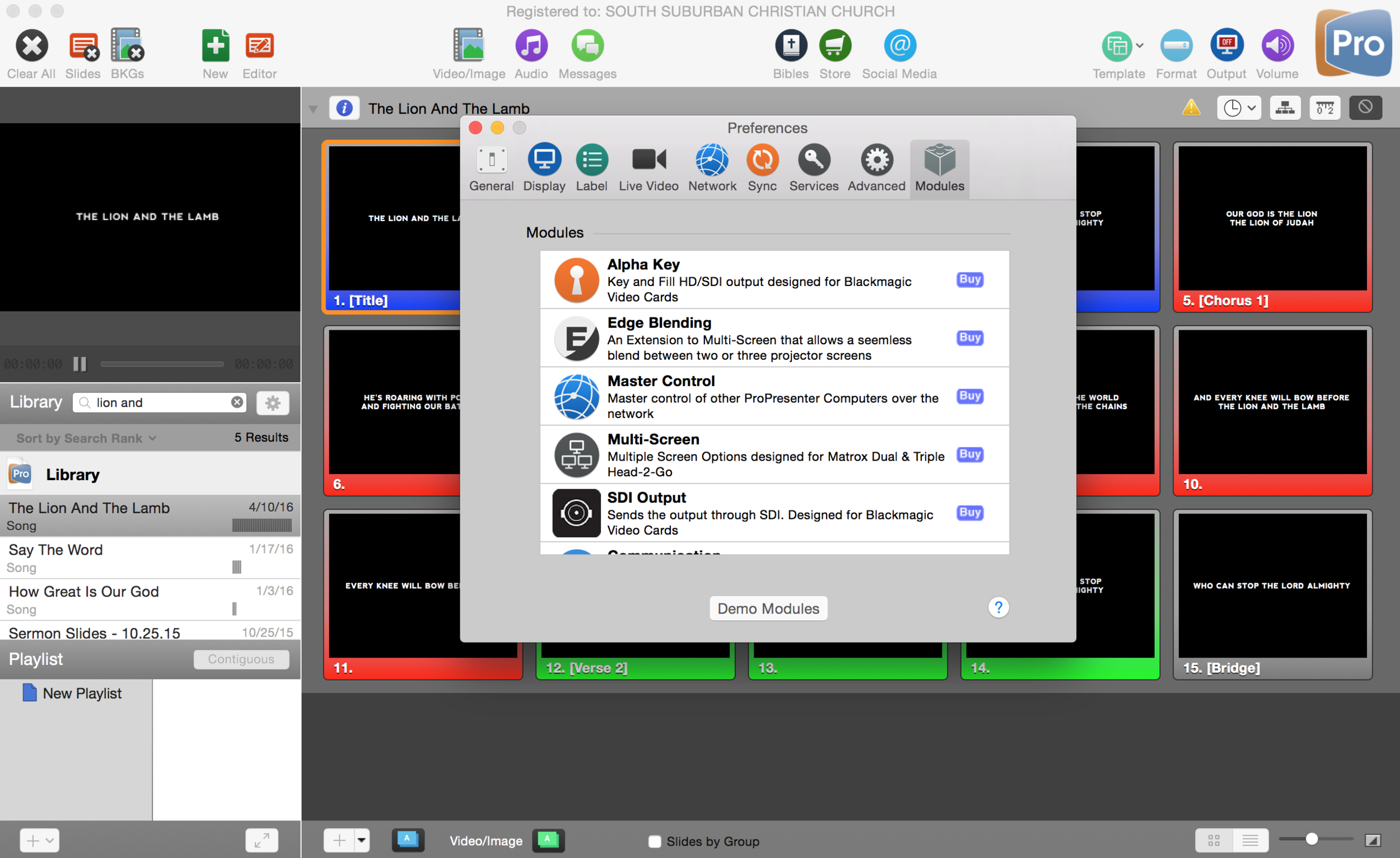
Task: Open the Bibles window
Action: [790, 46]
